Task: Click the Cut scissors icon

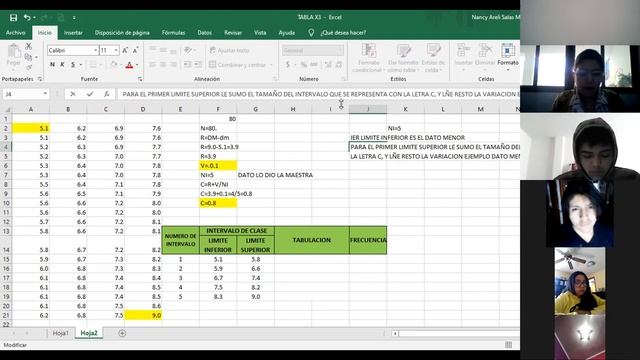Action: 29,47
